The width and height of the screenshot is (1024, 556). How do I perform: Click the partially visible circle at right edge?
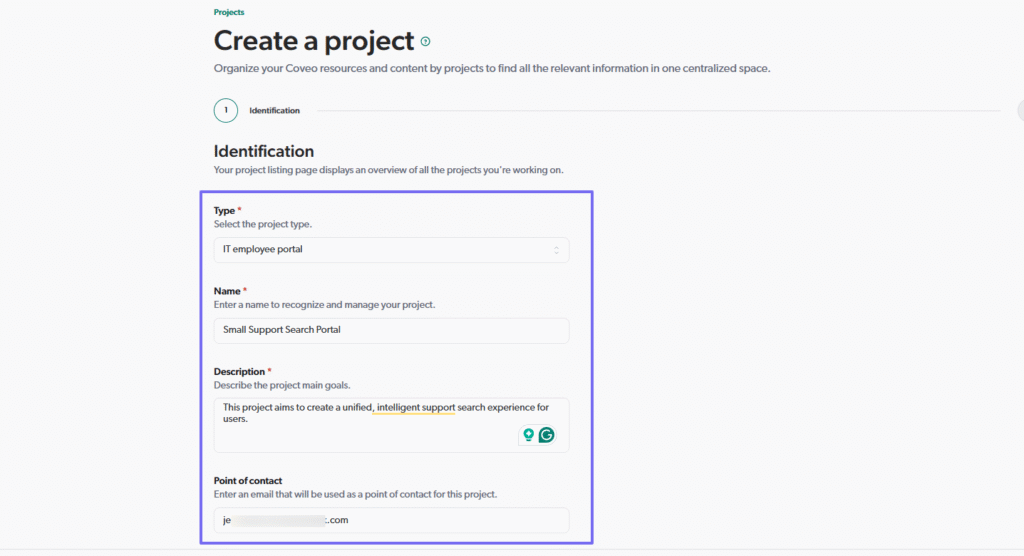(1020, 110)
